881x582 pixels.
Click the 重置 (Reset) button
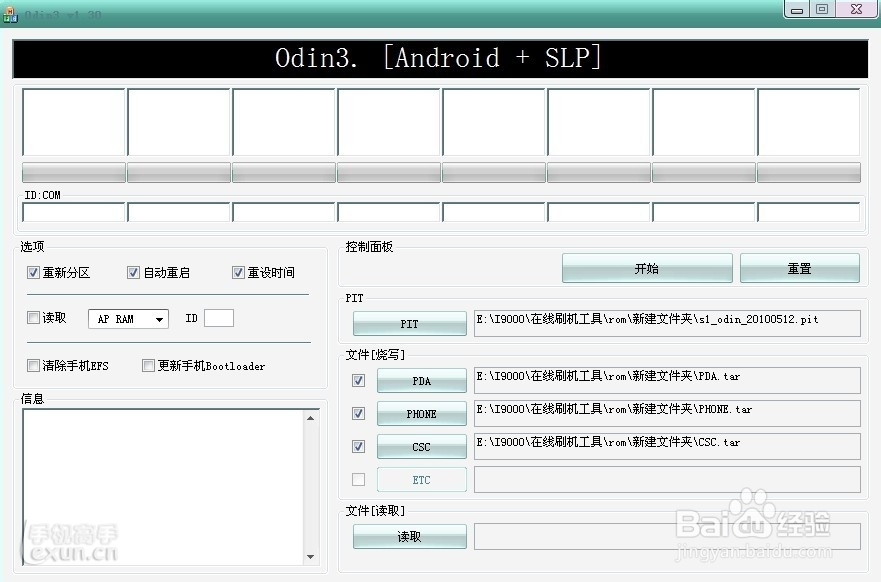coord(799,268)
